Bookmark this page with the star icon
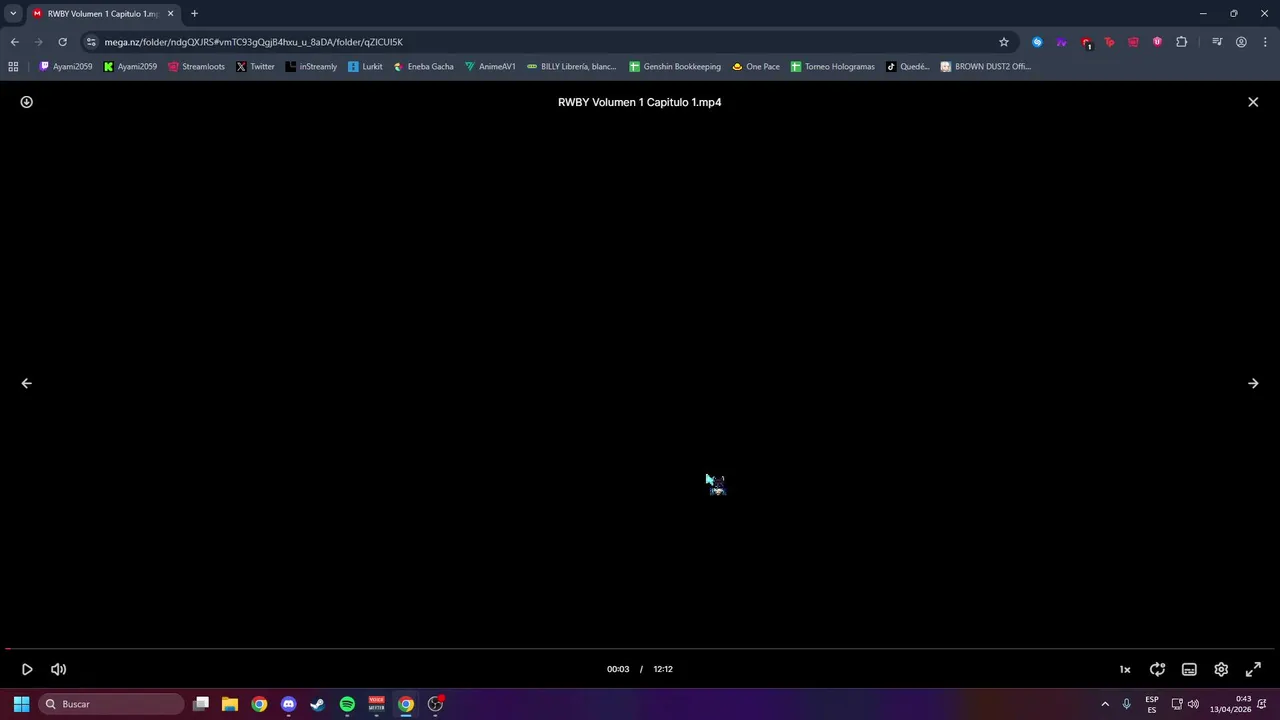The width and height of the screenshot is (1280, 720). point(1004,42)
